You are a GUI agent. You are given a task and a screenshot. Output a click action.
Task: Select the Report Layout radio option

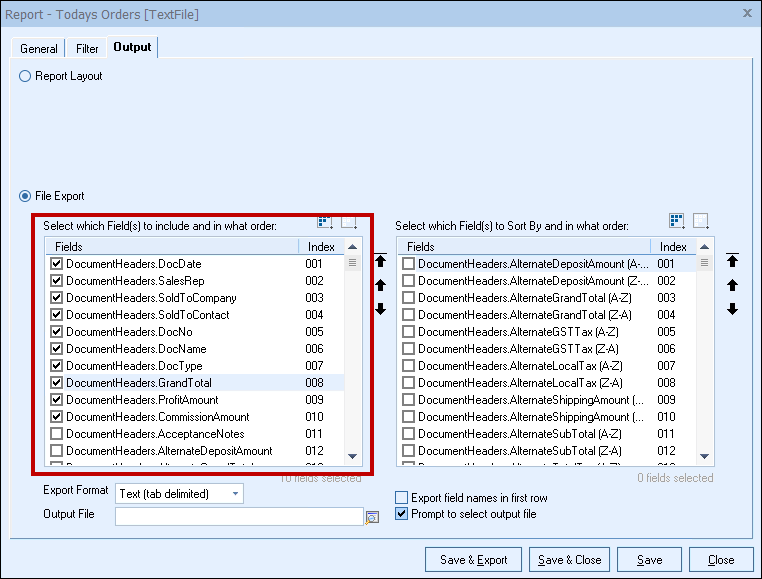click(x=25, y=76)
